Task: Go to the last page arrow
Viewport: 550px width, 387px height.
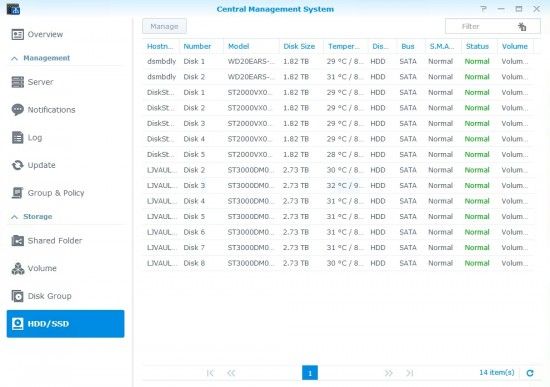Action: click(410, 373)
